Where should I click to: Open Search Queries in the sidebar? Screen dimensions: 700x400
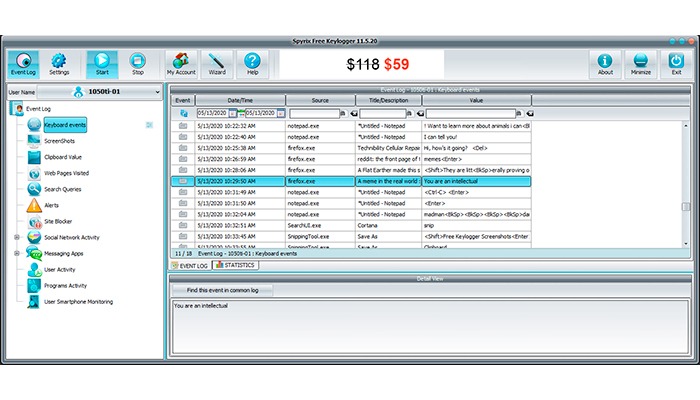coord(62,189)
